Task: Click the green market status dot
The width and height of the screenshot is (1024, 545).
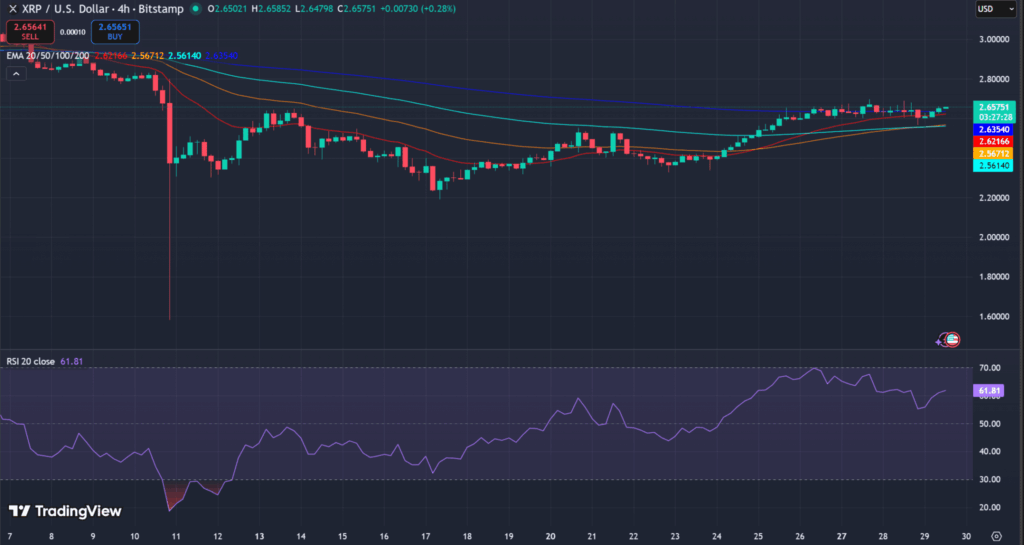Action: tap(193, 9)
